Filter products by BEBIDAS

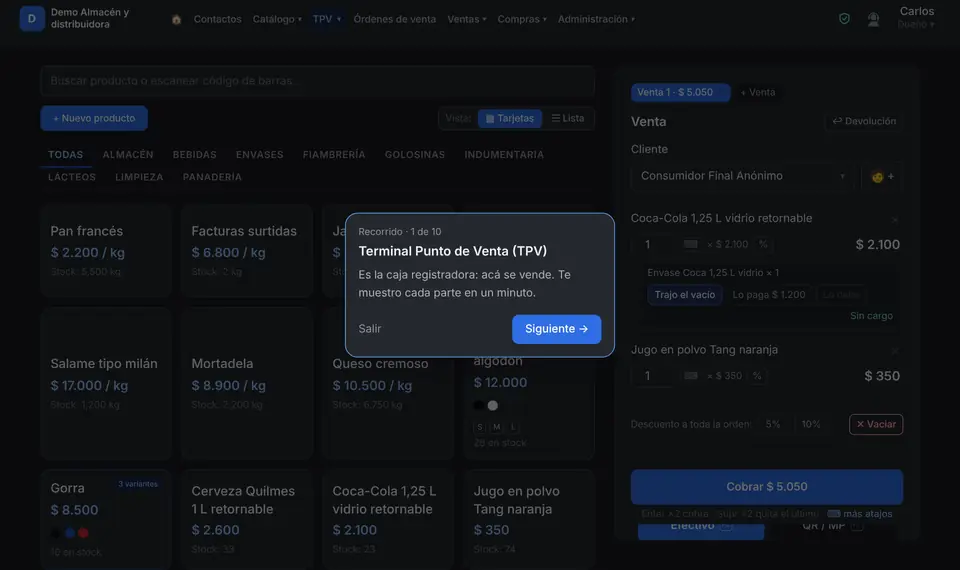click(x=195, y=155)
